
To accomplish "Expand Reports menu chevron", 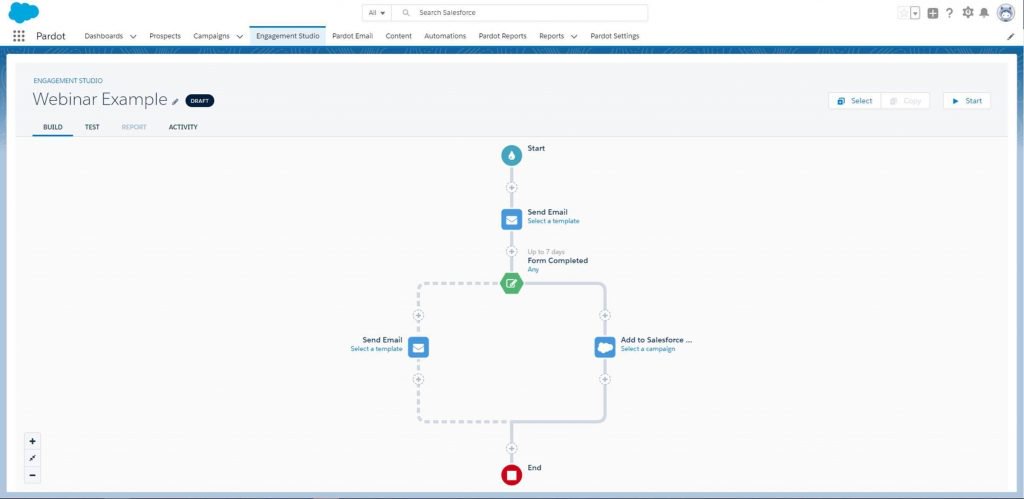I will [x=574, y=37].
